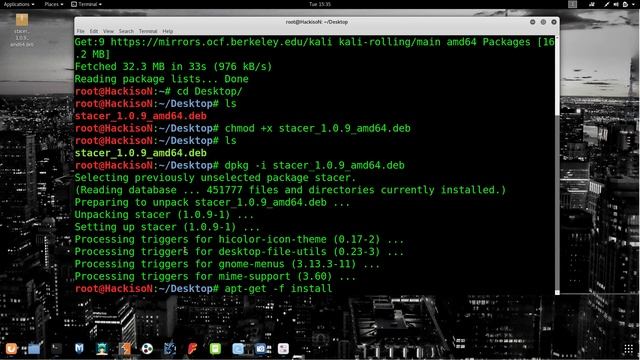Open the Search menu in terminal window
Screen dimensions: 640x360
(x=126, y=31)
